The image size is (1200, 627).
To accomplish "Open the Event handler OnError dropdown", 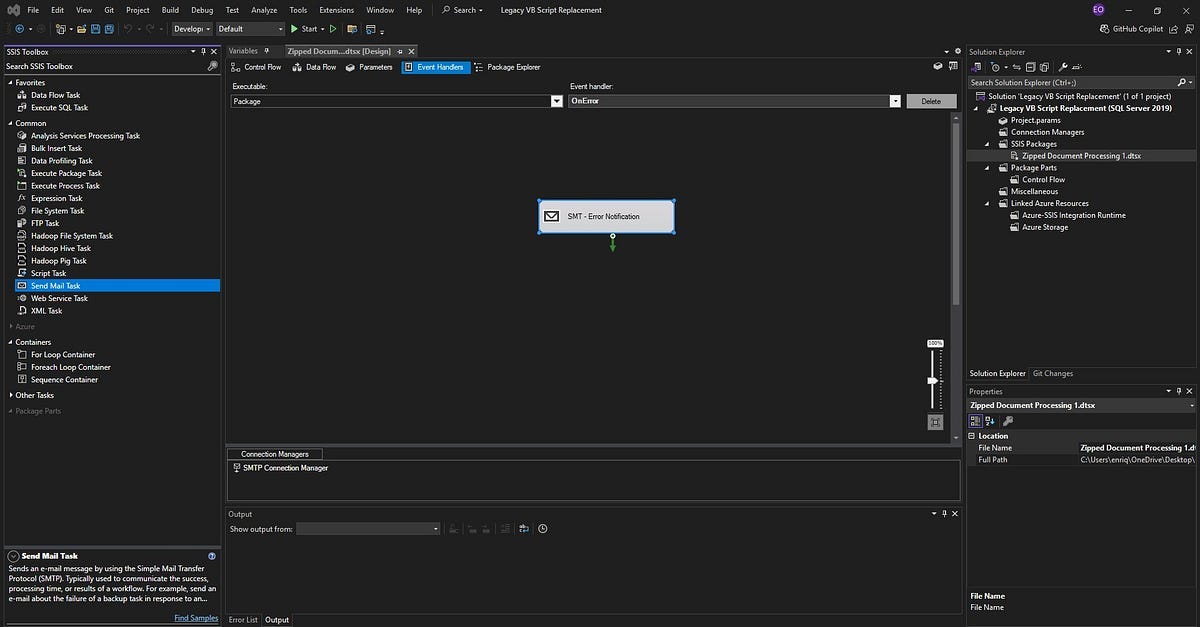I will pos(895,101).
